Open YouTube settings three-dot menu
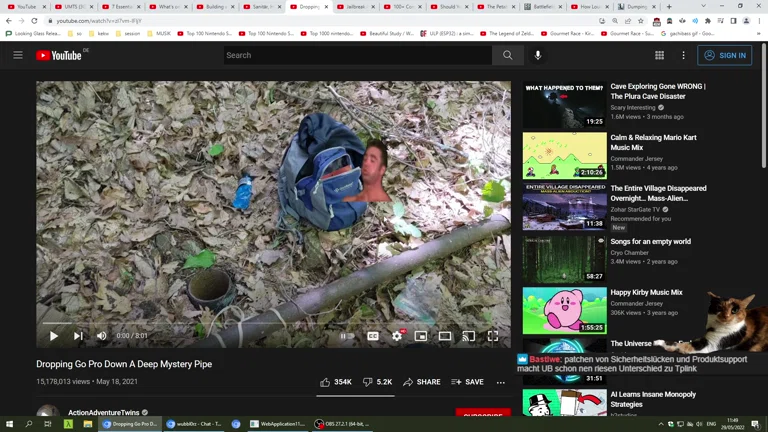768x432 pixels. coord(683,55)
